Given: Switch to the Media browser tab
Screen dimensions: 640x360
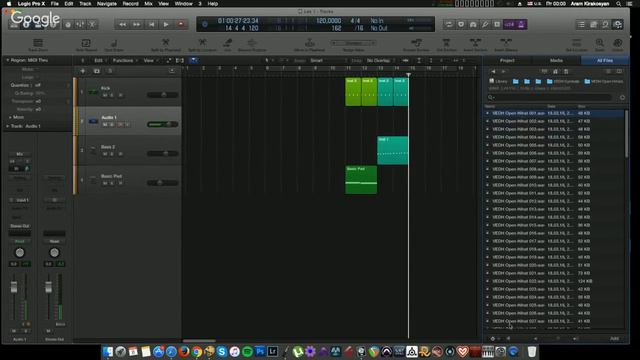Looking at the screenshot, I should pos(556,60).
